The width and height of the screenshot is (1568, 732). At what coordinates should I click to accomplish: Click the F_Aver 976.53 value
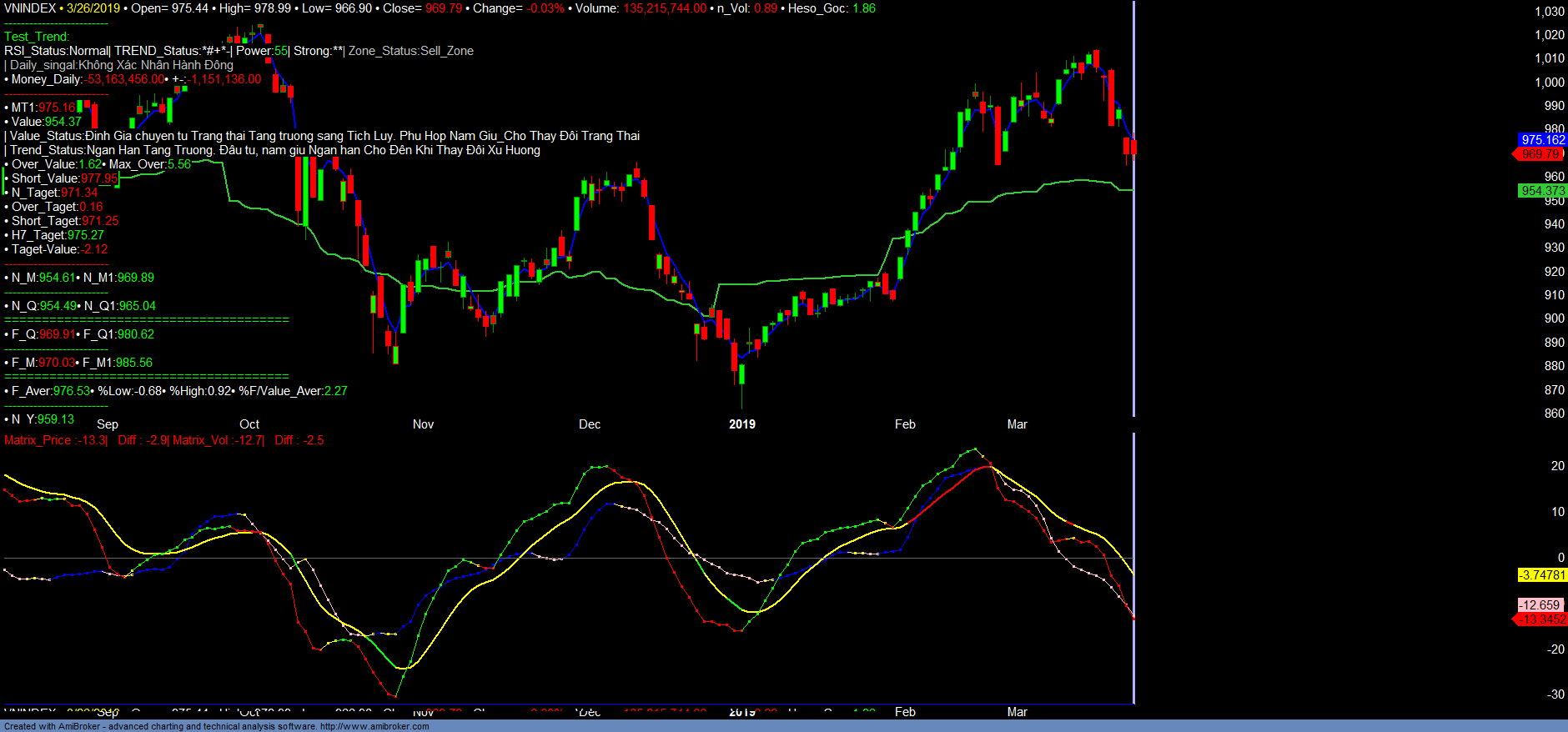tap(71, 391)
